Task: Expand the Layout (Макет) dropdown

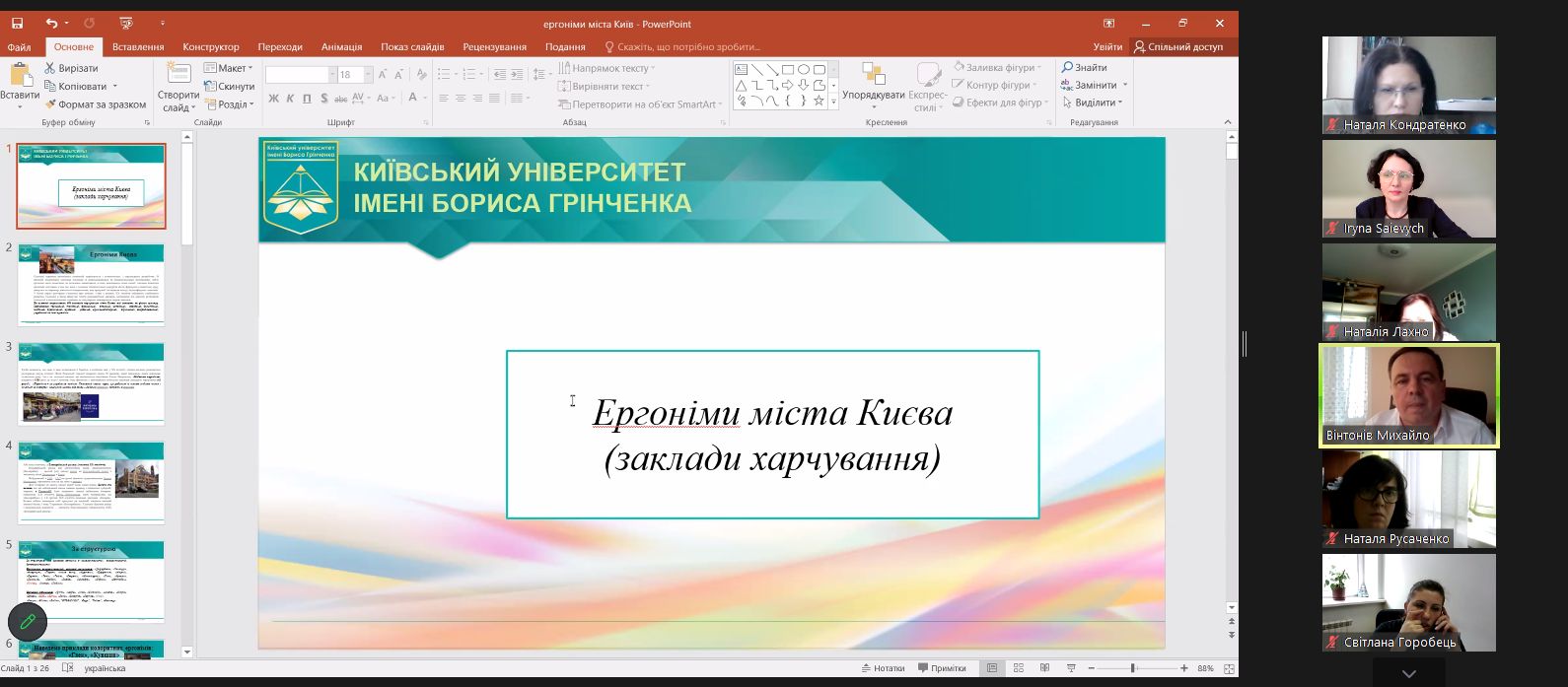Action: [x=229, y=68]
